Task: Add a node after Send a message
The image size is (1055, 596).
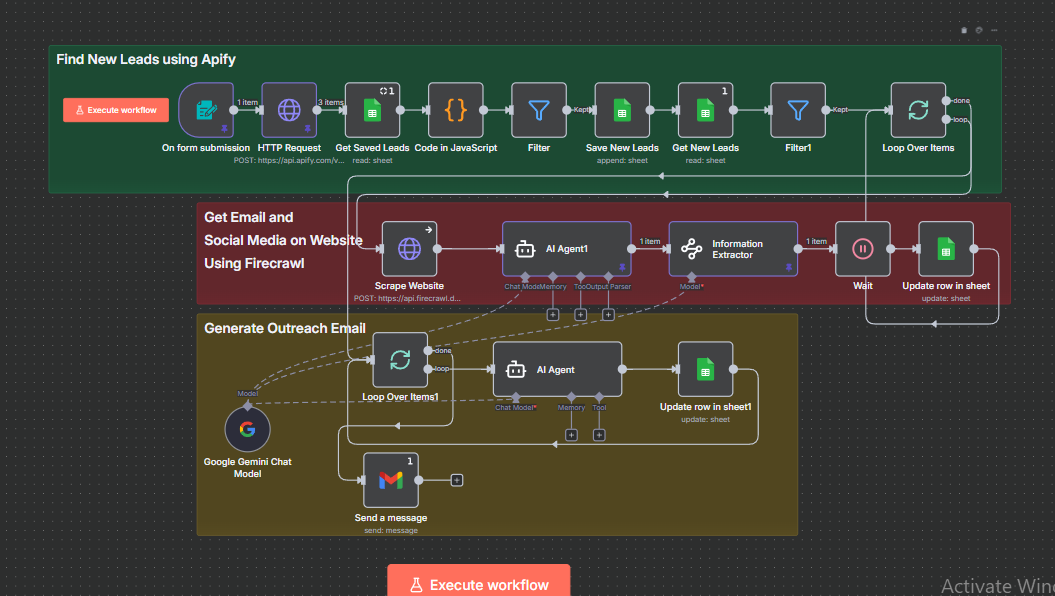Action: (x=457, y=480)
